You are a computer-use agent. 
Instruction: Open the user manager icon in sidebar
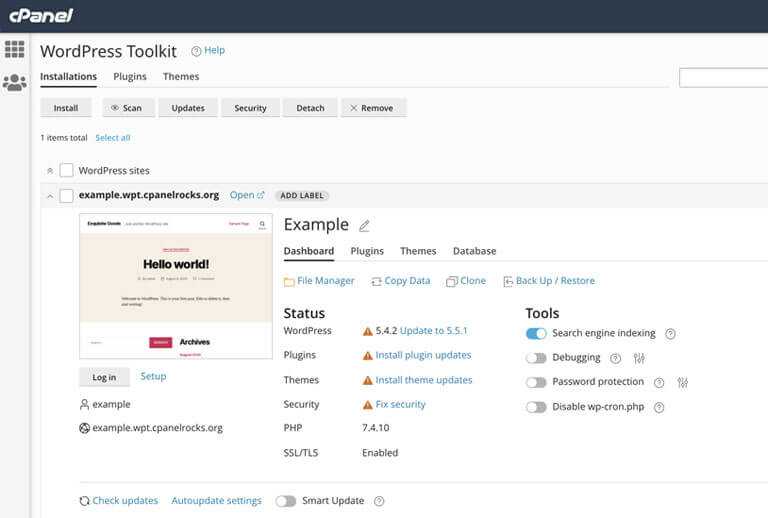coord(15,82)
